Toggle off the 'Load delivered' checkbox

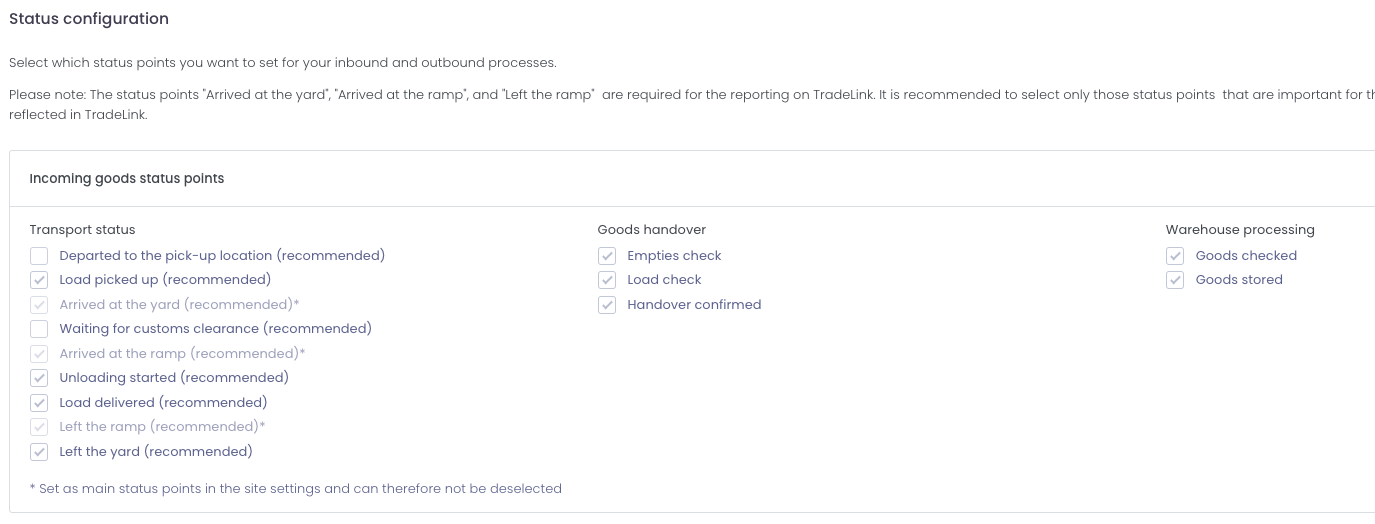tap(39, 403)
